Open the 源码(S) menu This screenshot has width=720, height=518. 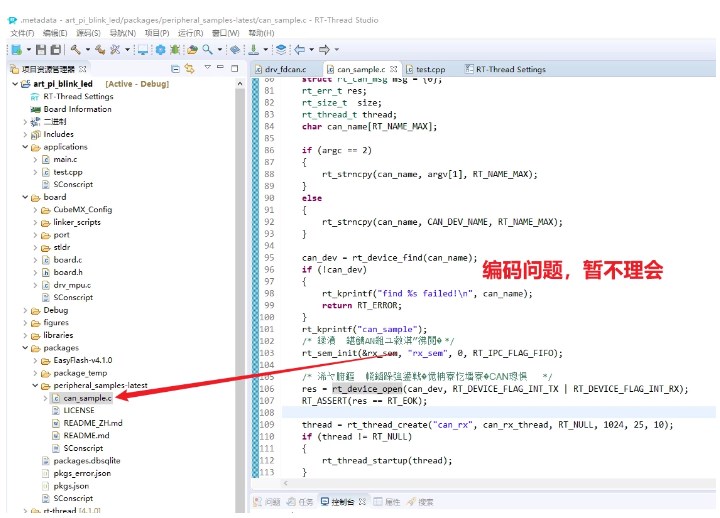click(x=88, y=33)
